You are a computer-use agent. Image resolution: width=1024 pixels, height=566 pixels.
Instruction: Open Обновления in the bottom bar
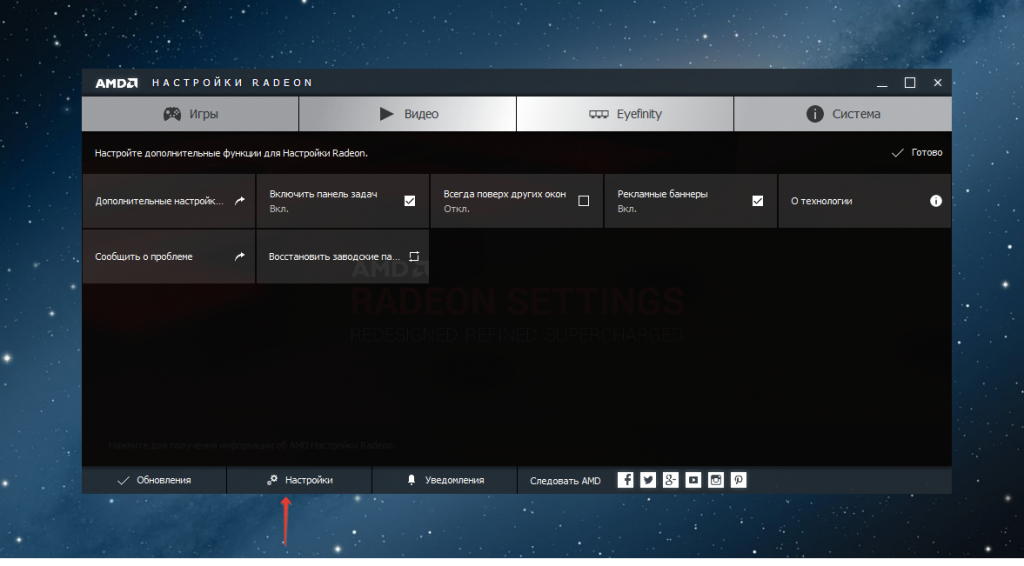tap(154, 480)
